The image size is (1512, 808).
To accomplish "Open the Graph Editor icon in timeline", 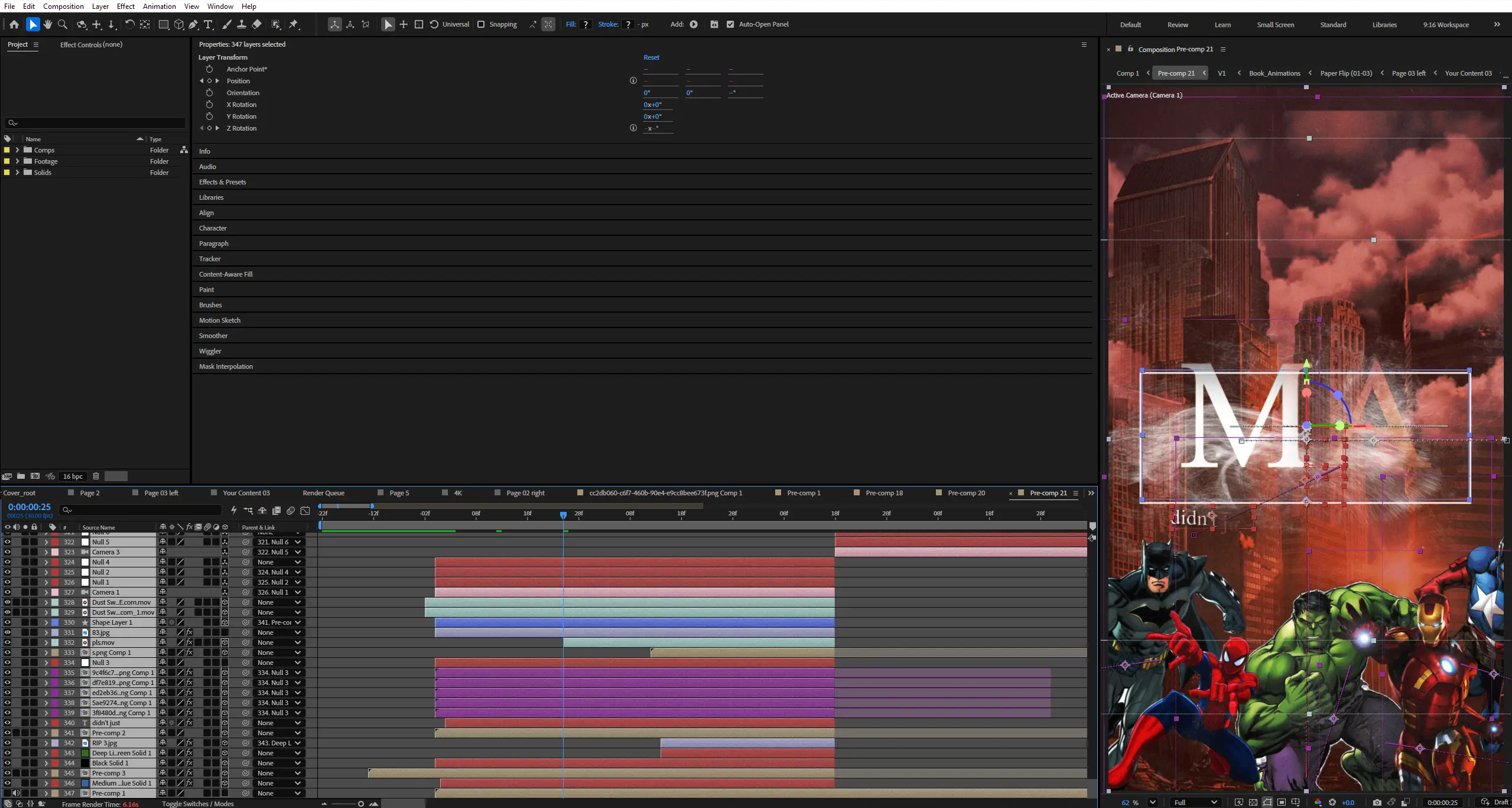I will [305, 510].
